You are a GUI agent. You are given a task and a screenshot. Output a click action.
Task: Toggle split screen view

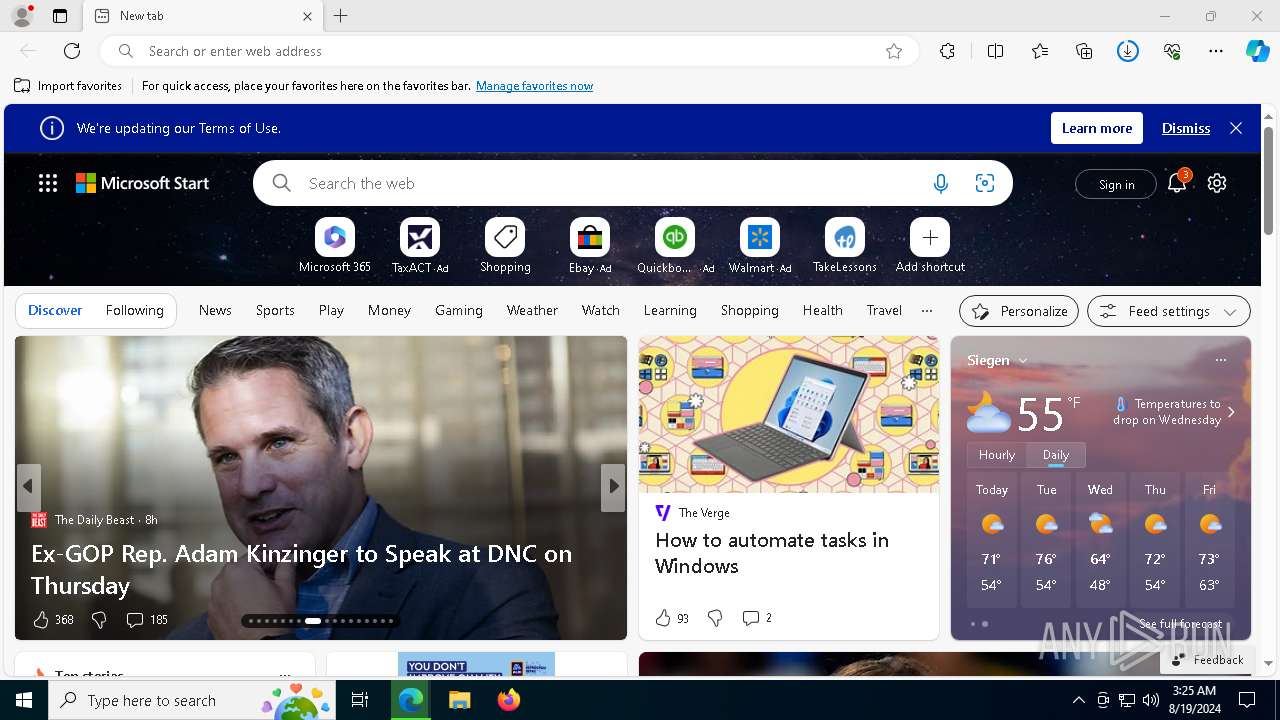(x=995, y=51)
